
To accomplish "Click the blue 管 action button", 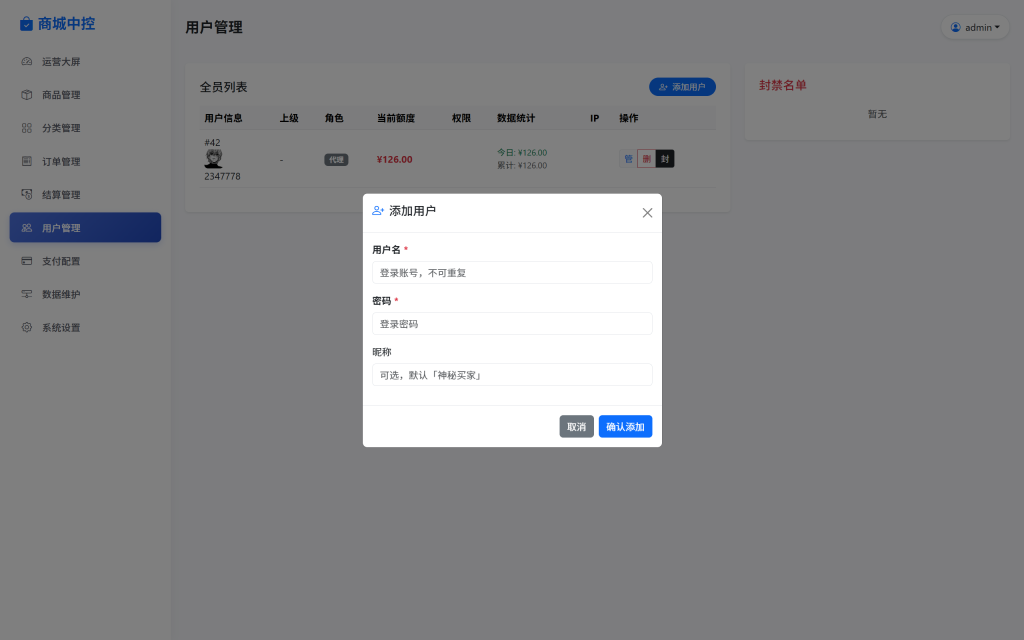I will point(629,158).
